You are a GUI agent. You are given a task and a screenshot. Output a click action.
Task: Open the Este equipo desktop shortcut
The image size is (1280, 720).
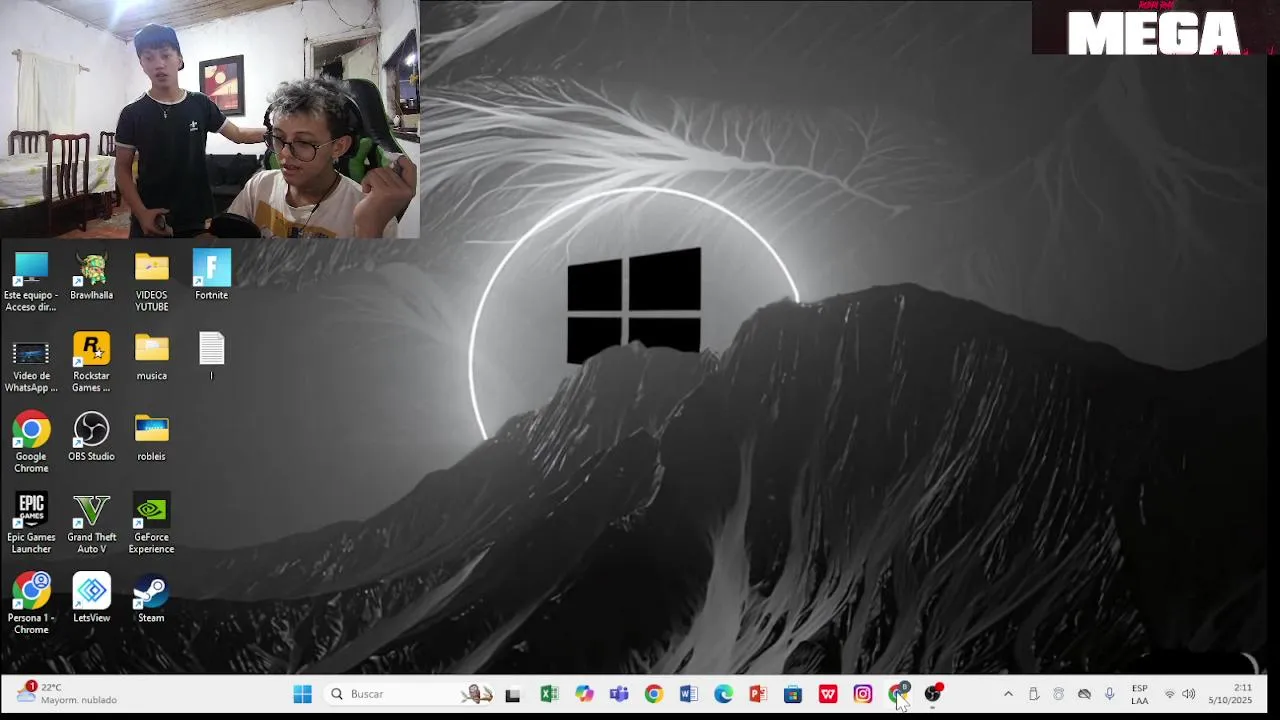[31, 282]
